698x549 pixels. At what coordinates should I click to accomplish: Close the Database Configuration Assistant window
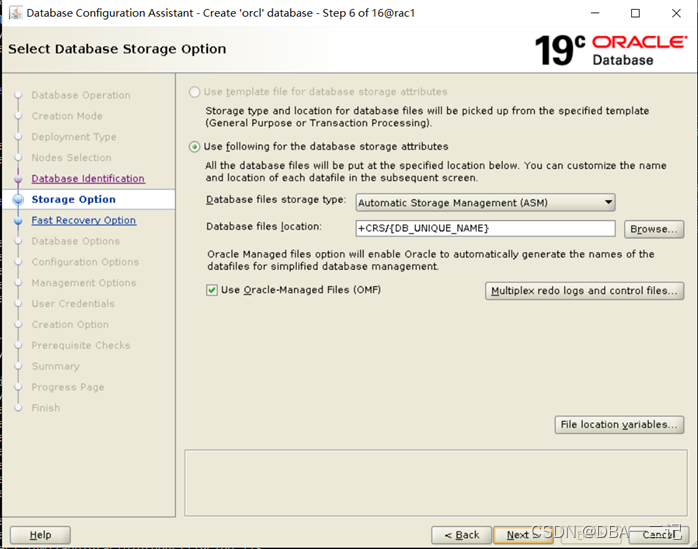[676, 13]
